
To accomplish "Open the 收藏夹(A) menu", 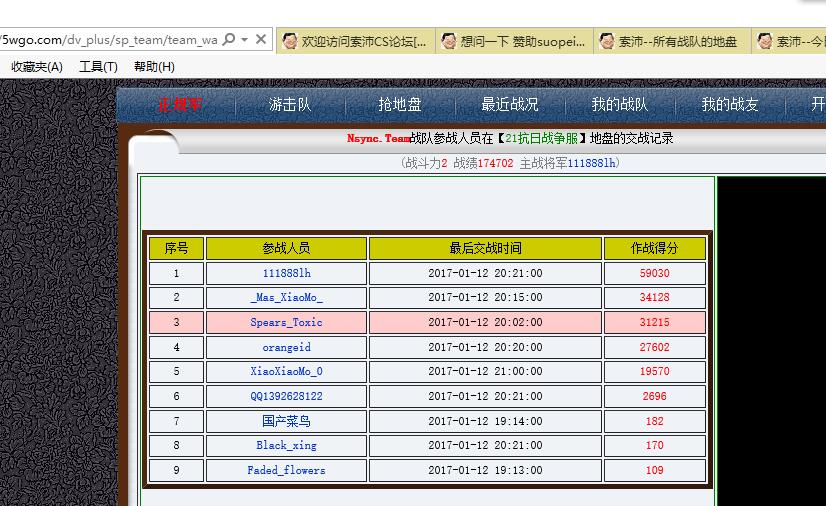I will coord(36,67).
